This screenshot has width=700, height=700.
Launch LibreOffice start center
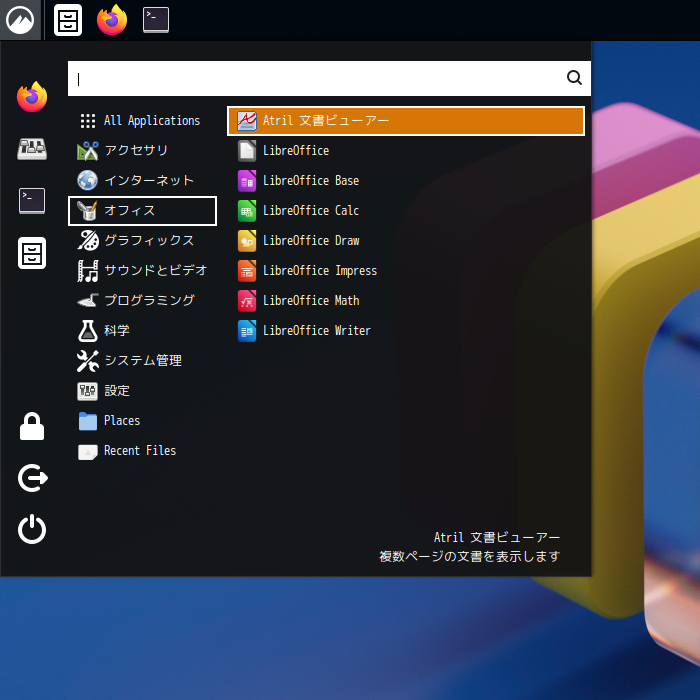tap(406, 150)
